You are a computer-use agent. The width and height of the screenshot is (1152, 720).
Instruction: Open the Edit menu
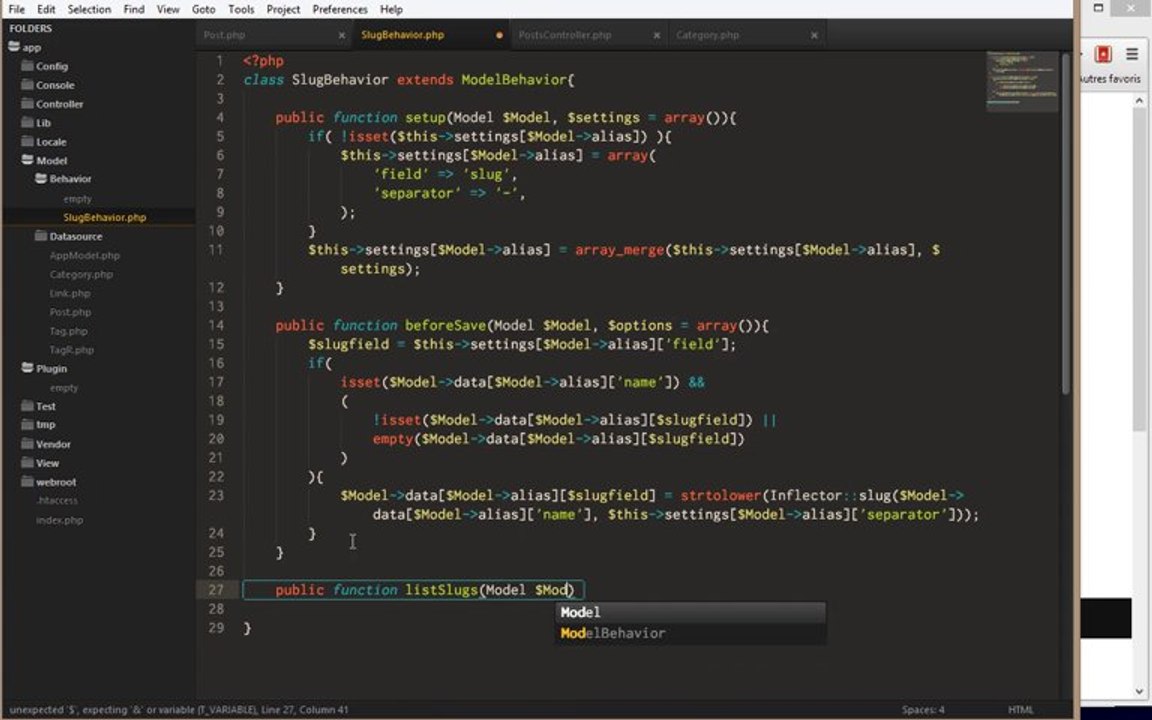46,10
